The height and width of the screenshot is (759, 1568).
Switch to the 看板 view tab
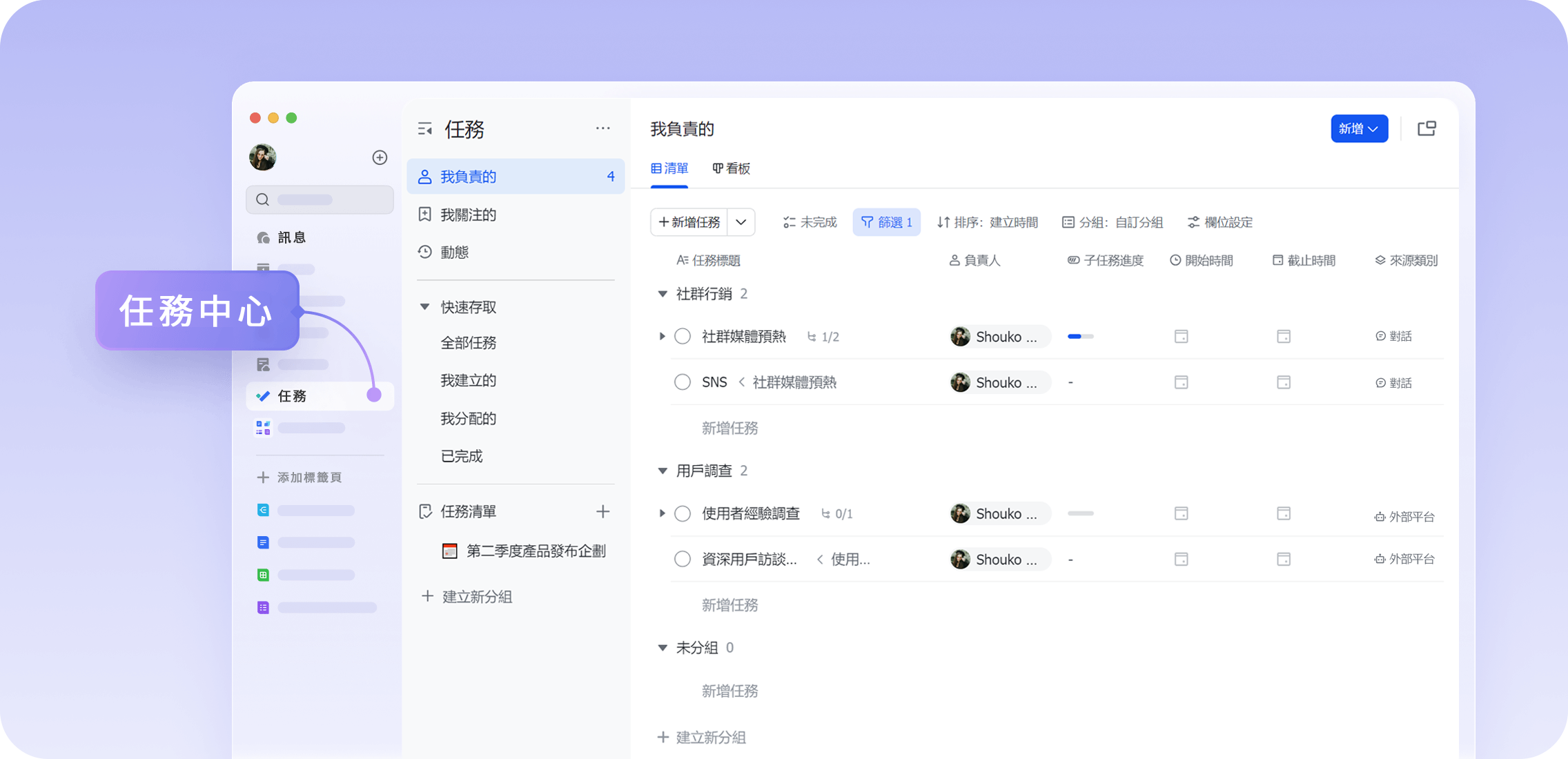[x=732, y=168]
